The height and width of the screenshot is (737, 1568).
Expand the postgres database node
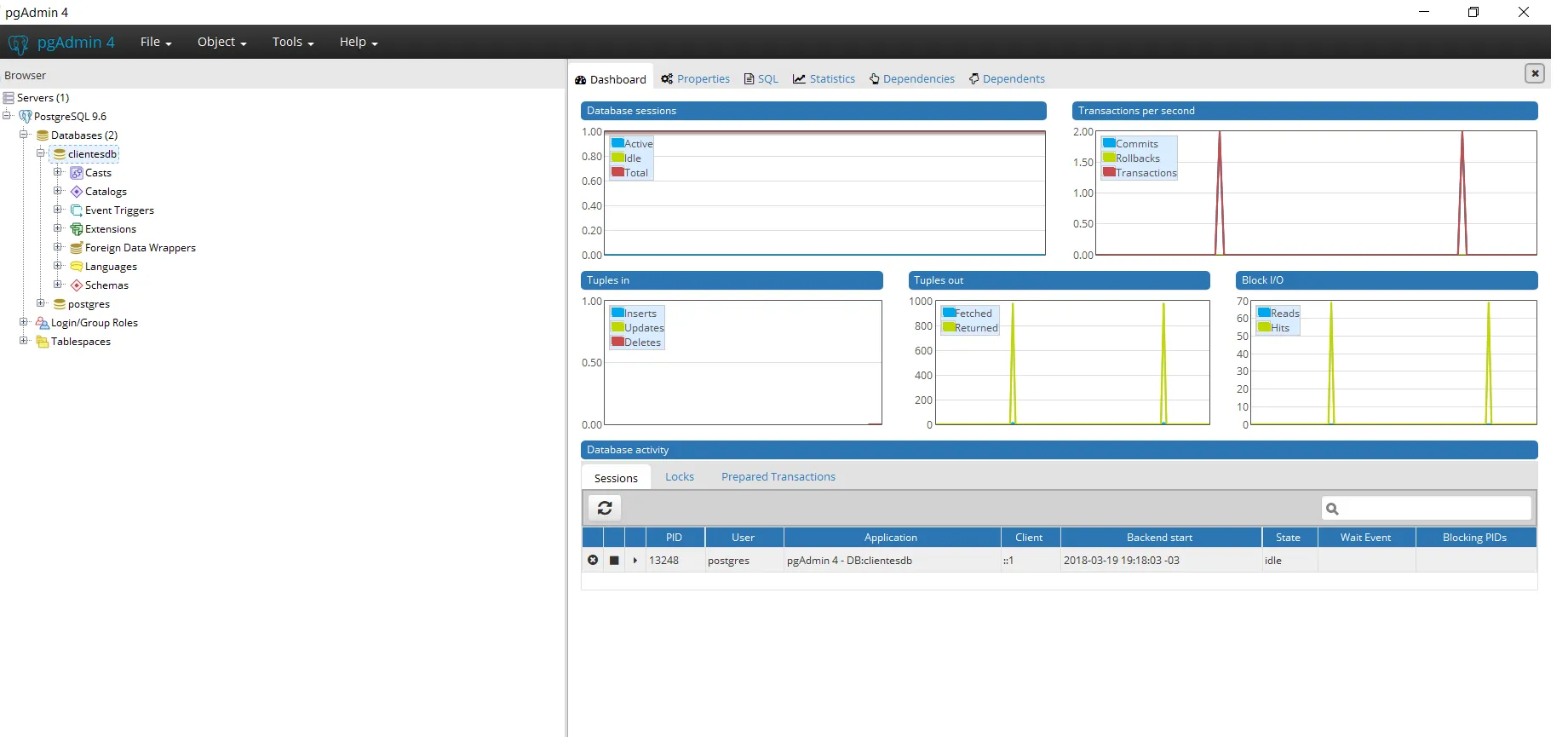pos(41,303)
